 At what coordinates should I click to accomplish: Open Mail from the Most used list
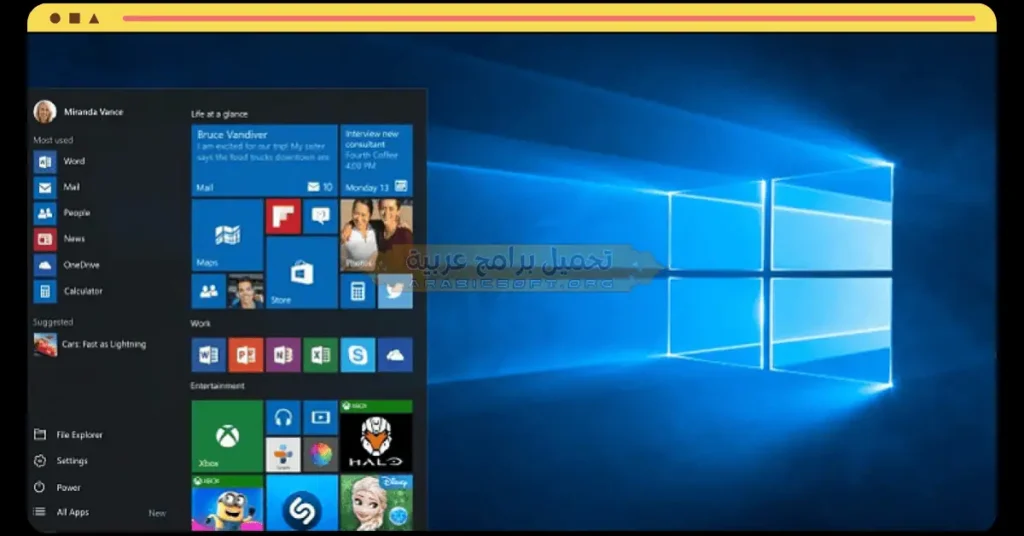(57, 187)
